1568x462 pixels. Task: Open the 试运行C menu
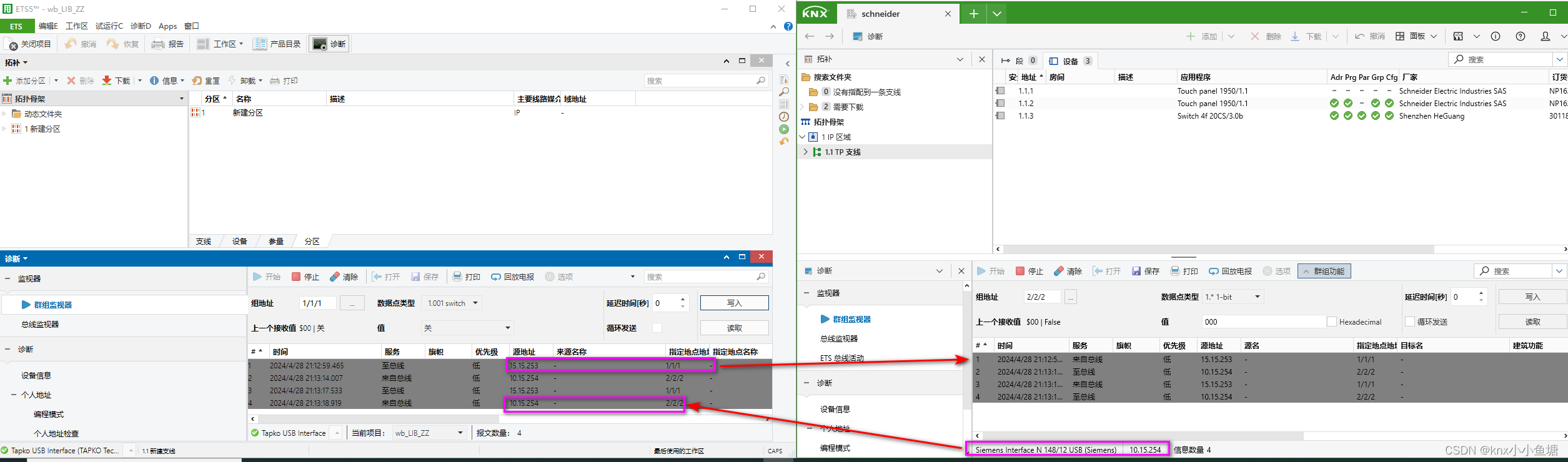(x=109, y=26)
